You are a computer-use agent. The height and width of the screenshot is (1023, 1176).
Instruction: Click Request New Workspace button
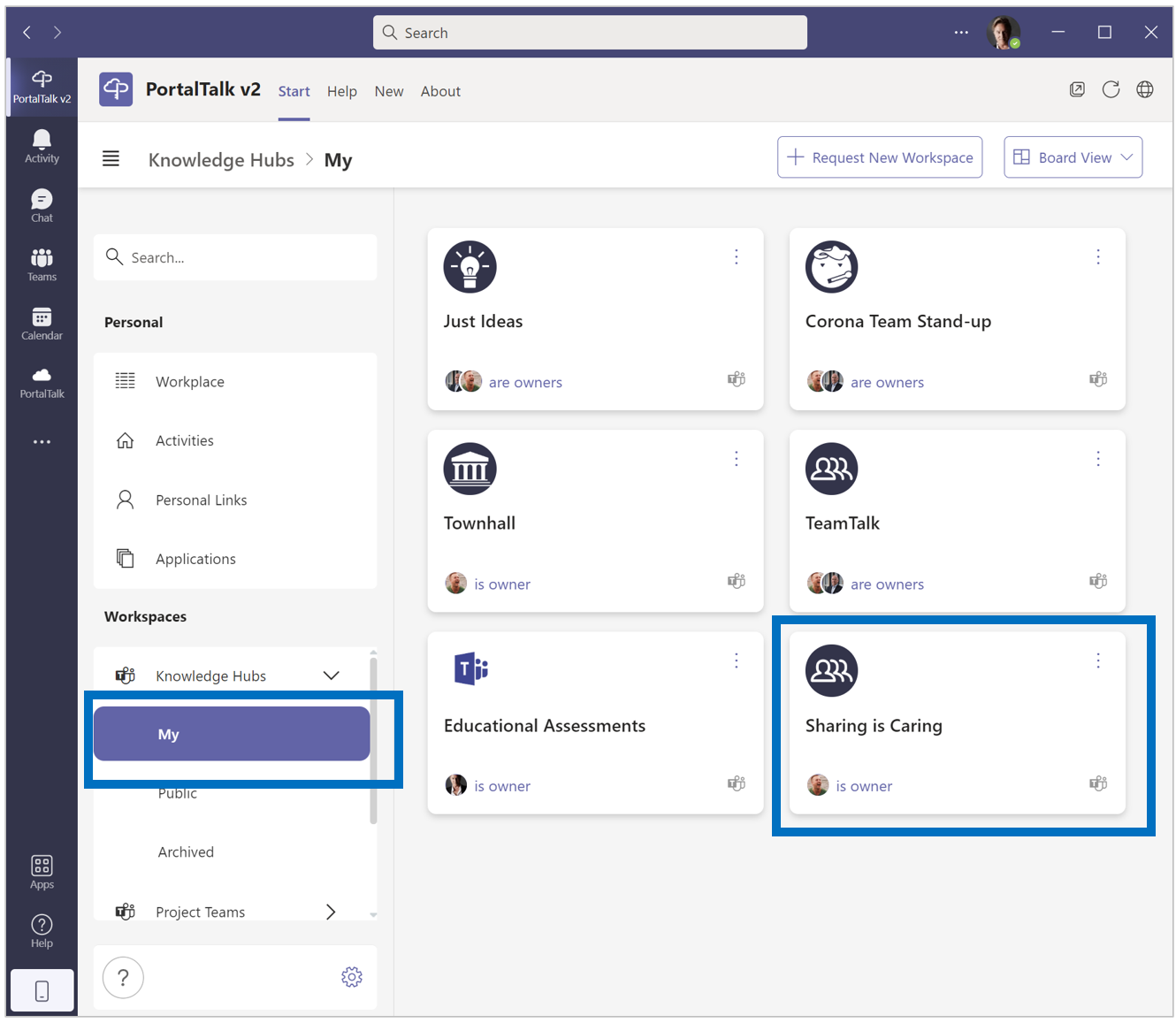tap(880, 157)
